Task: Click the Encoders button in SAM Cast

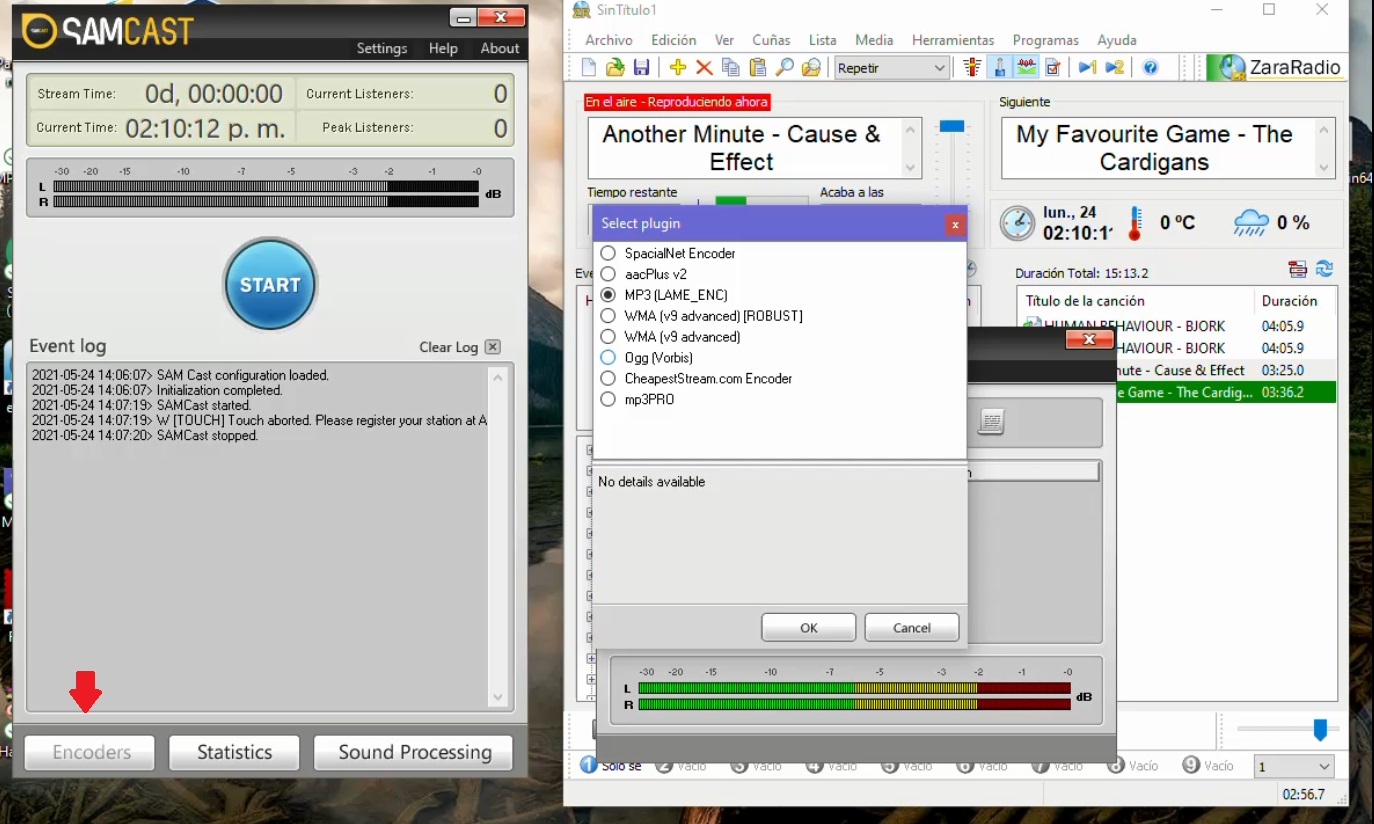Action: [x=91, y=752]
